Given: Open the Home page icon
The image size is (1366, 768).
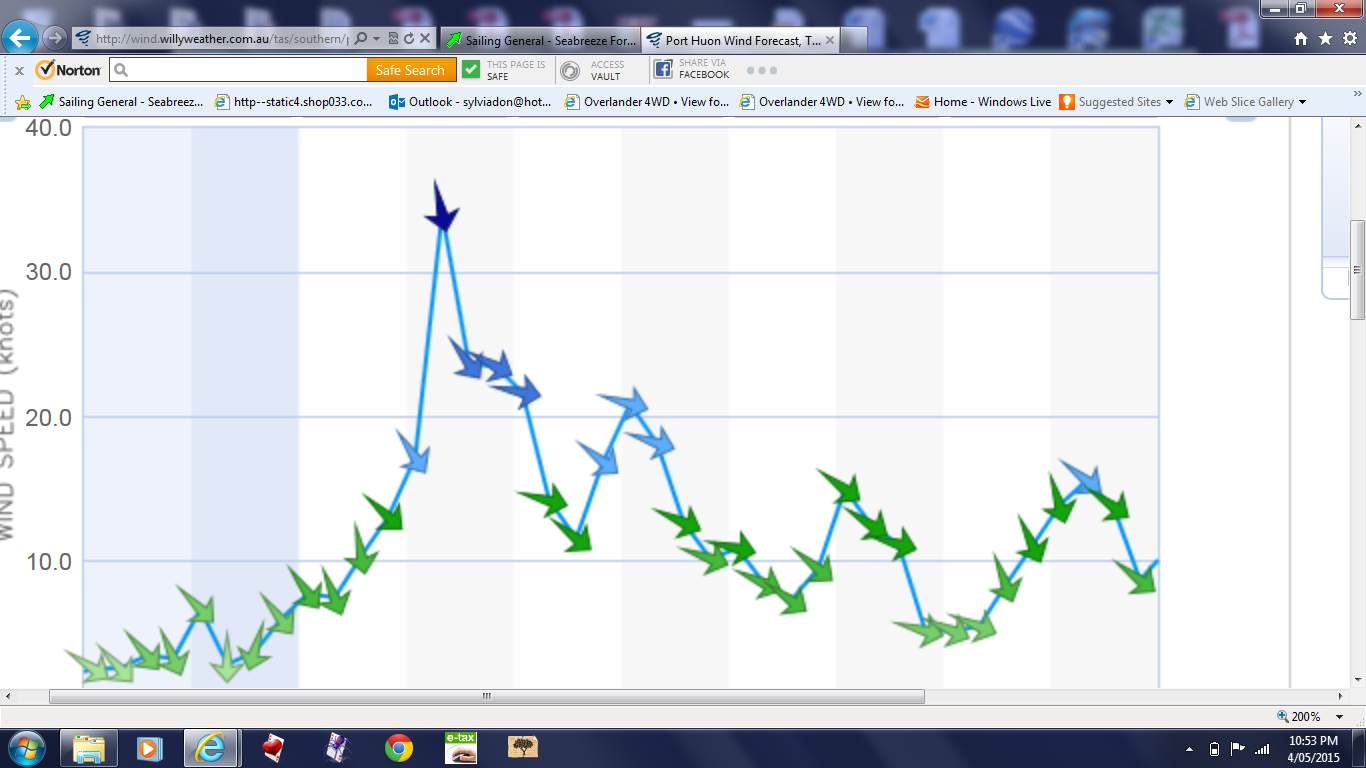Looking at the screenshot, I should (1301, 39).
